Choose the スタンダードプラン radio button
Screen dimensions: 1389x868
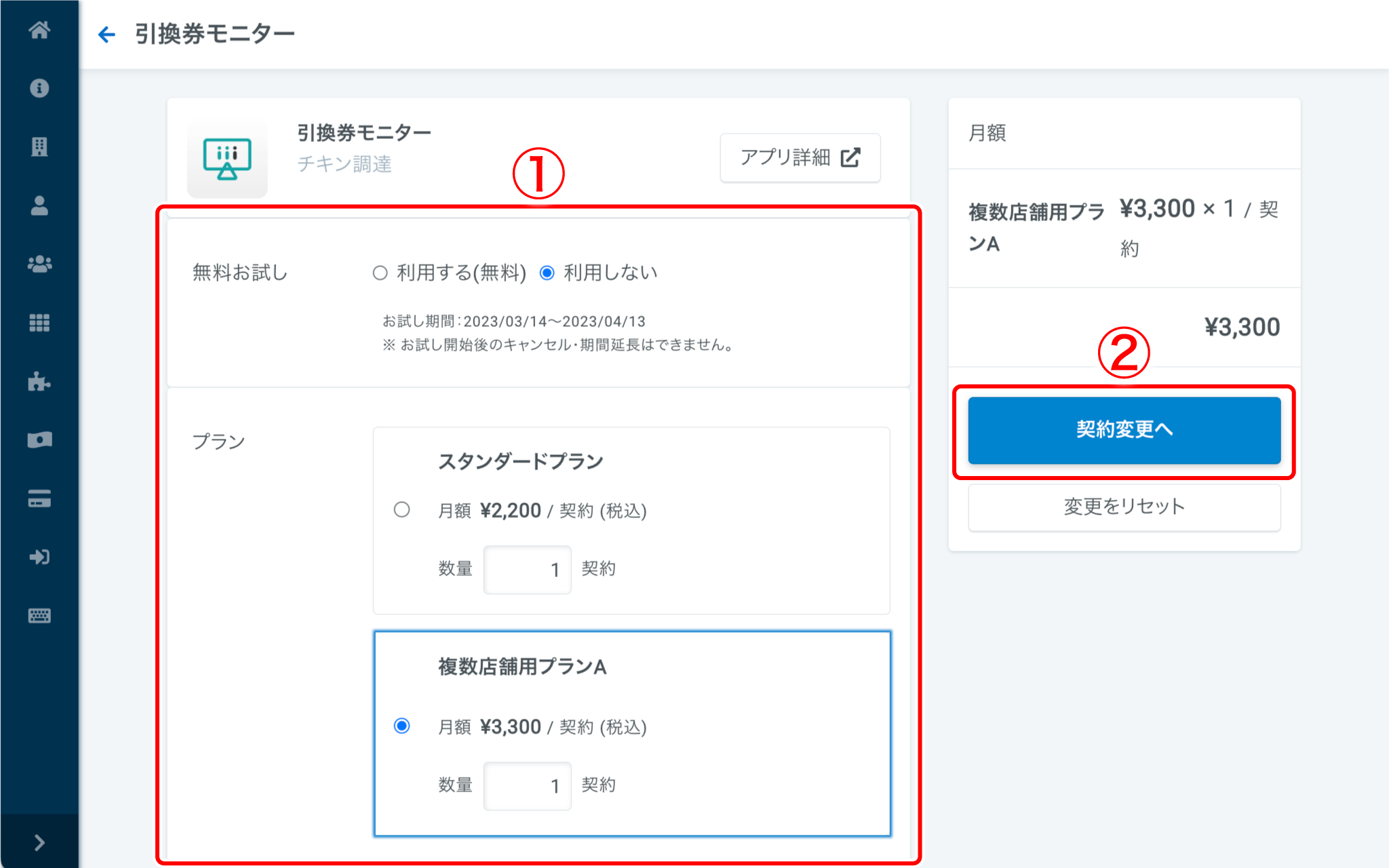point(402,509)
